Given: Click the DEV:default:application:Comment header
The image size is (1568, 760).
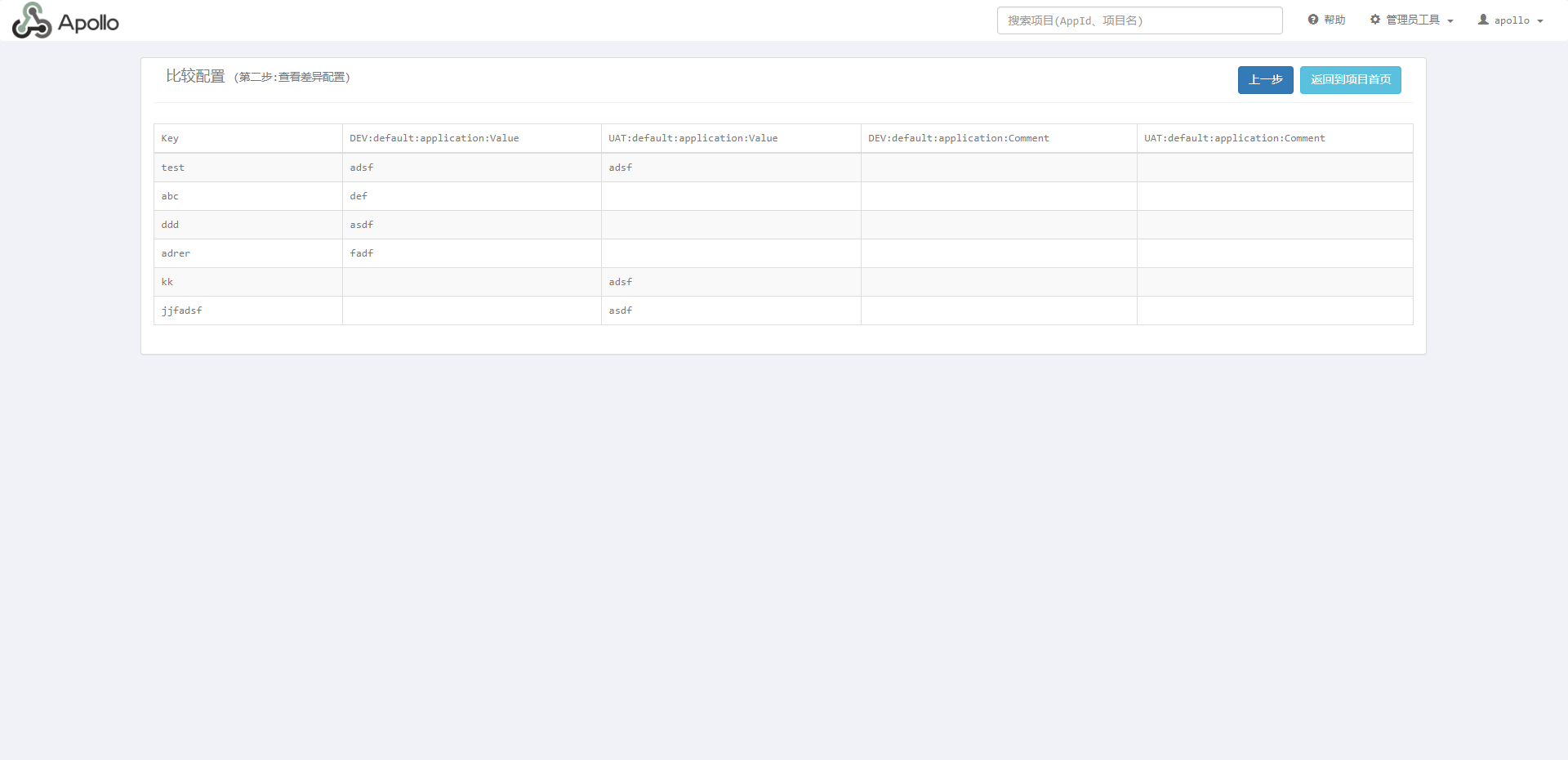Looking at the screenshot, I should click(x=959, y=137).
